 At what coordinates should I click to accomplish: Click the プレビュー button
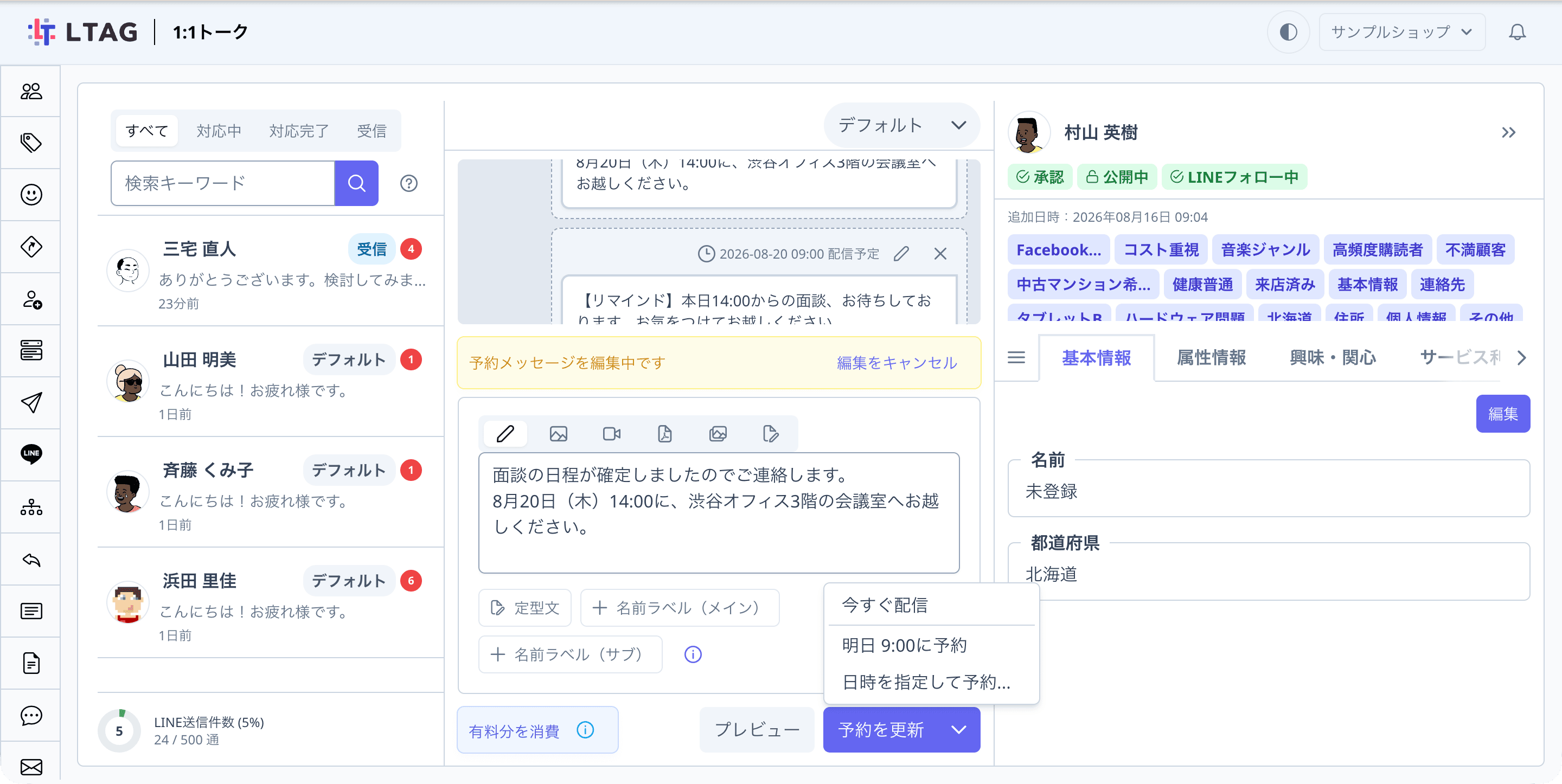click(756, 729)
